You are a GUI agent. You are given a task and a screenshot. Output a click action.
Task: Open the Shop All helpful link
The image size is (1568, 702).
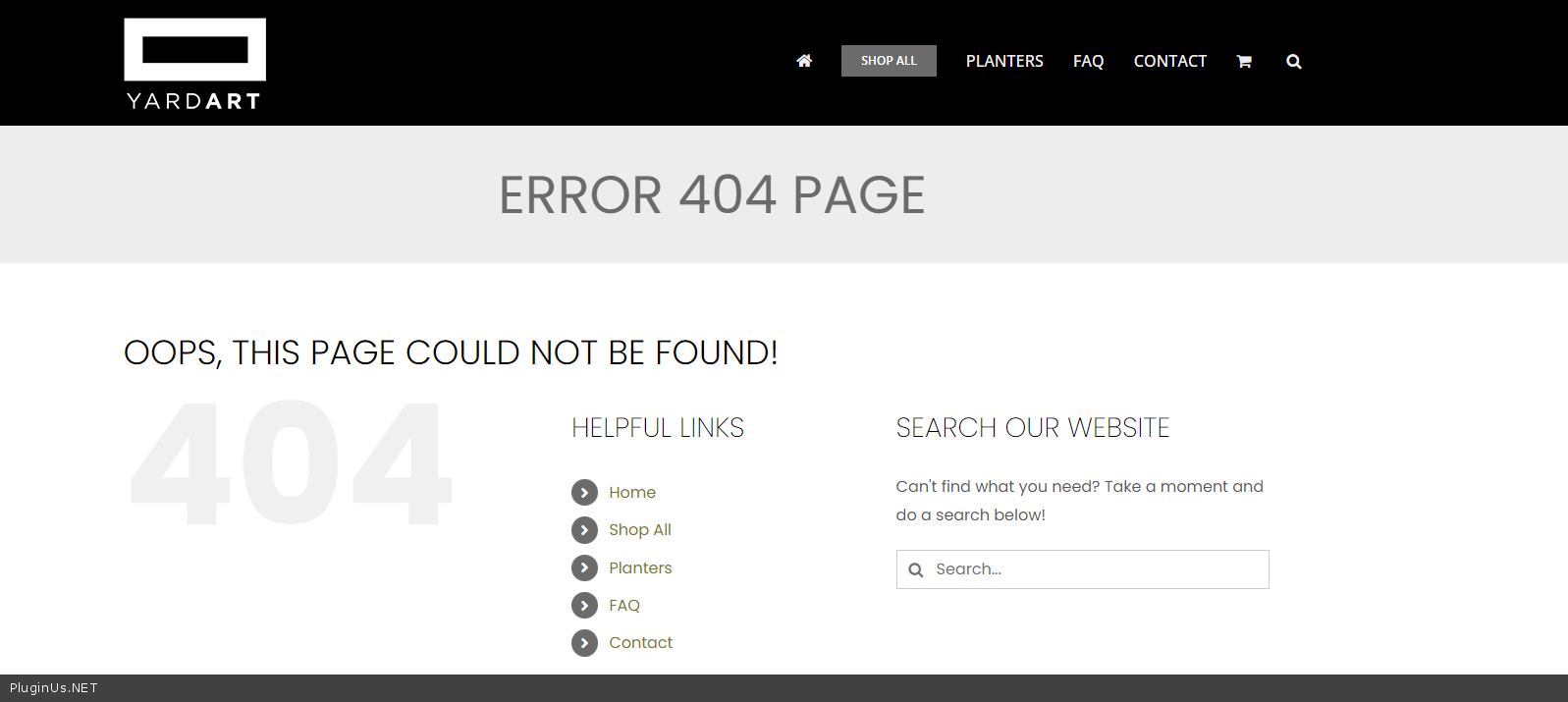point(640,530)
